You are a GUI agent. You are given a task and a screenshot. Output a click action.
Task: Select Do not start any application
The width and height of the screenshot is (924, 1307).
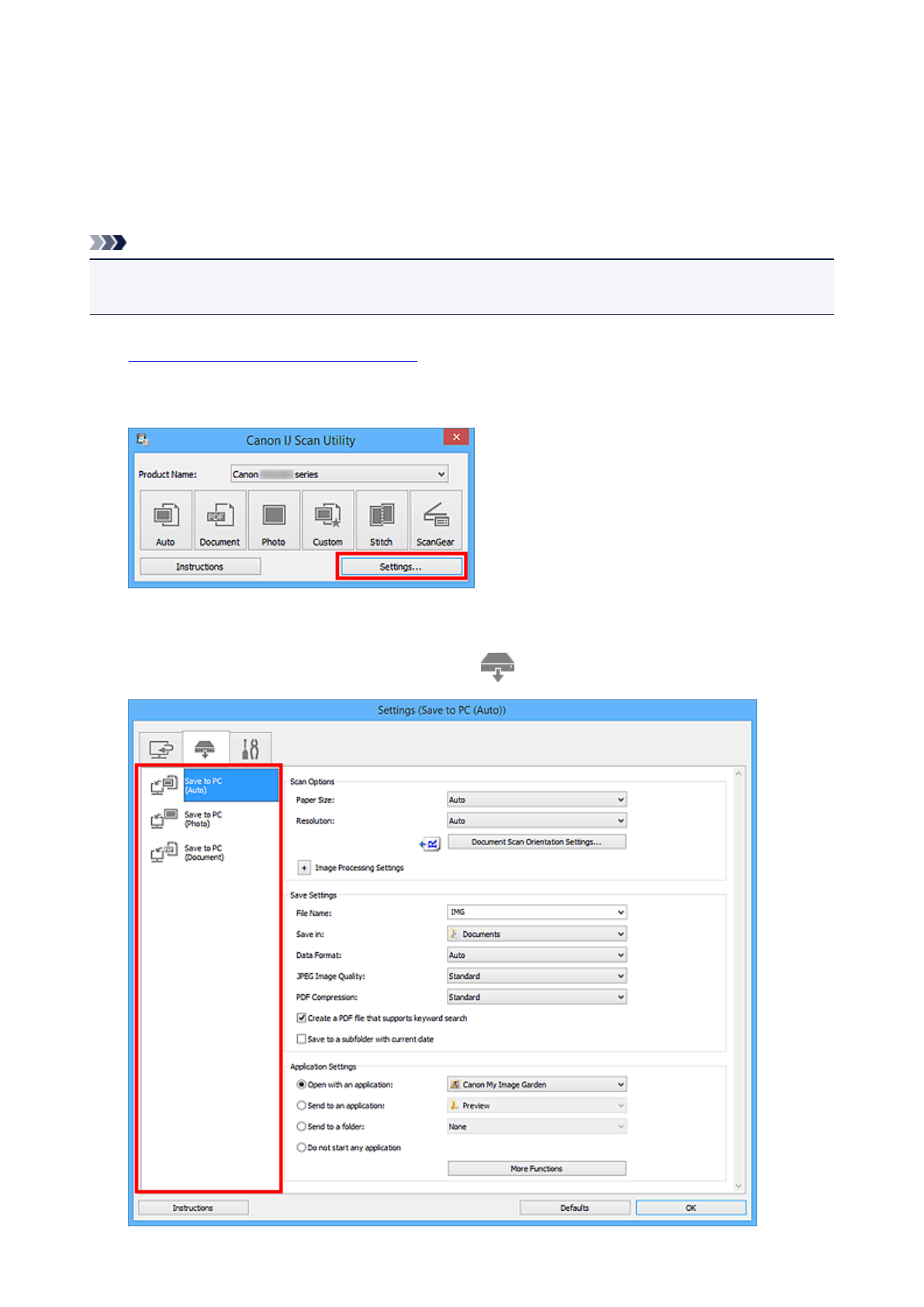point(302,1148)
